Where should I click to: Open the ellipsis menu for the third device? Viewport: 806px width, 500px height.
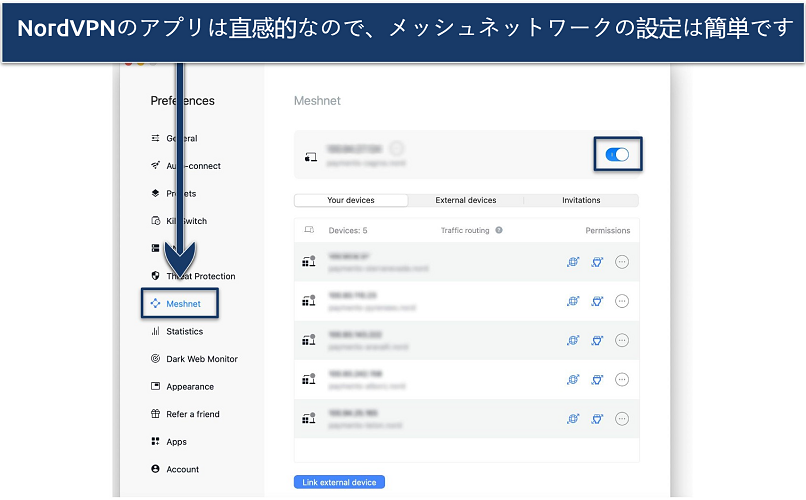(622, 340)
